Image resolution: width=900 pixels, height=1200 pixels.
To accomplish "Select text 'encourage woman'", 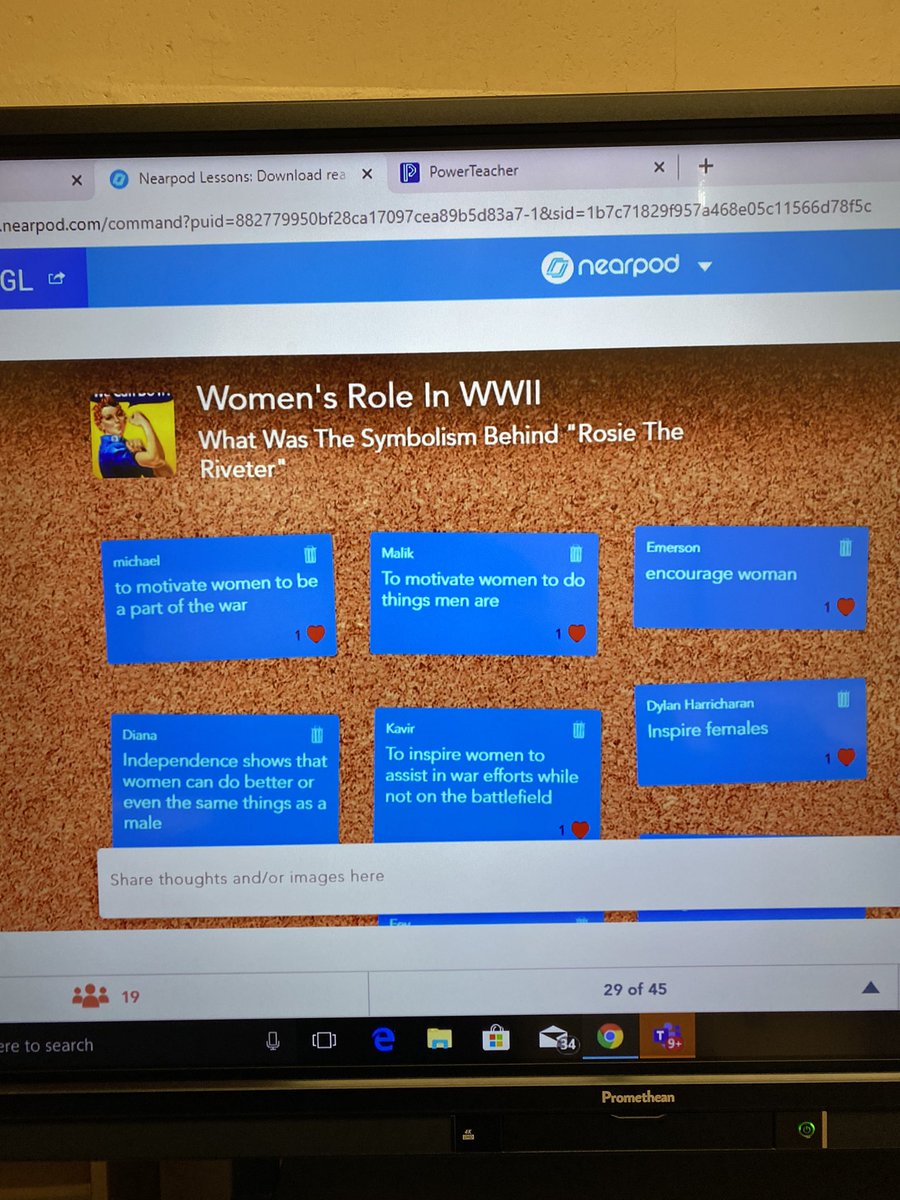I will (721, 575).
